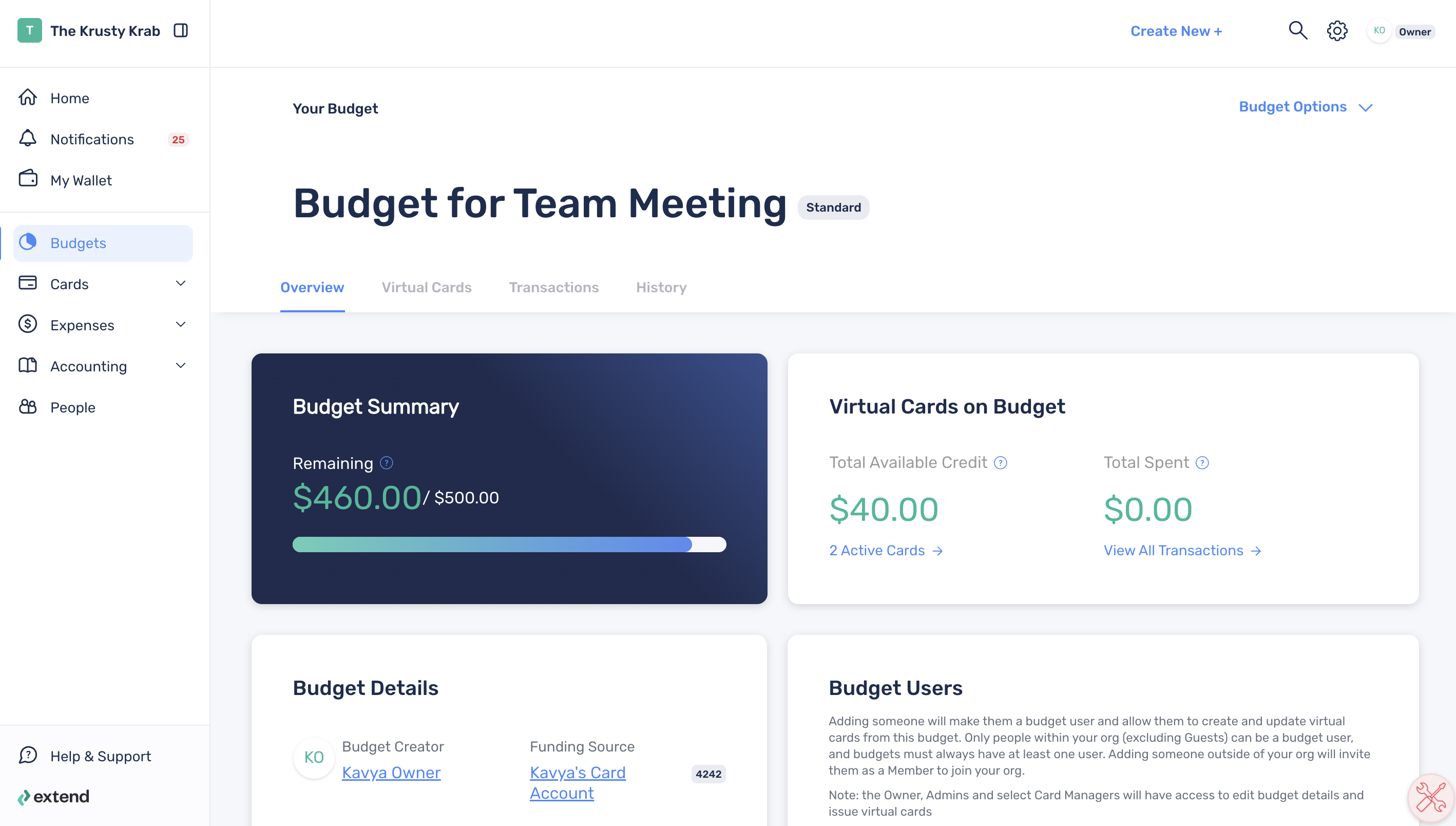Click the tools wrench icon at bottom right
Screen dimensions: 1456x826
(1431, 797)
